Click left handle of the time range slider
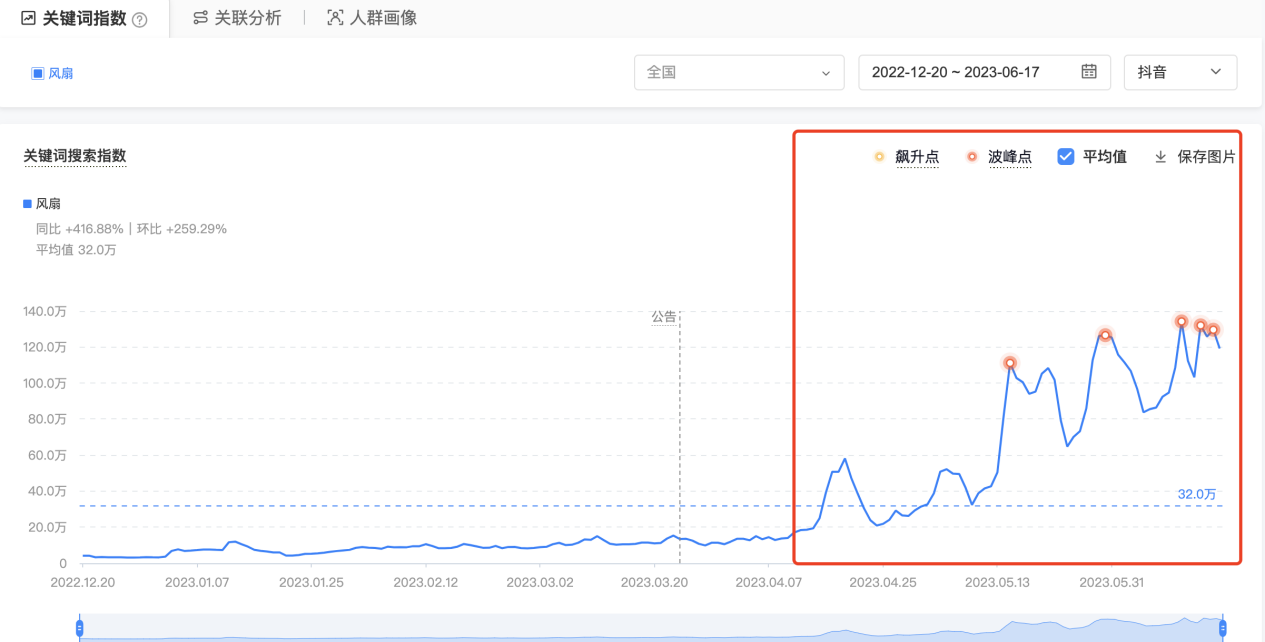 pyautogui.click(x=79, y=628)
